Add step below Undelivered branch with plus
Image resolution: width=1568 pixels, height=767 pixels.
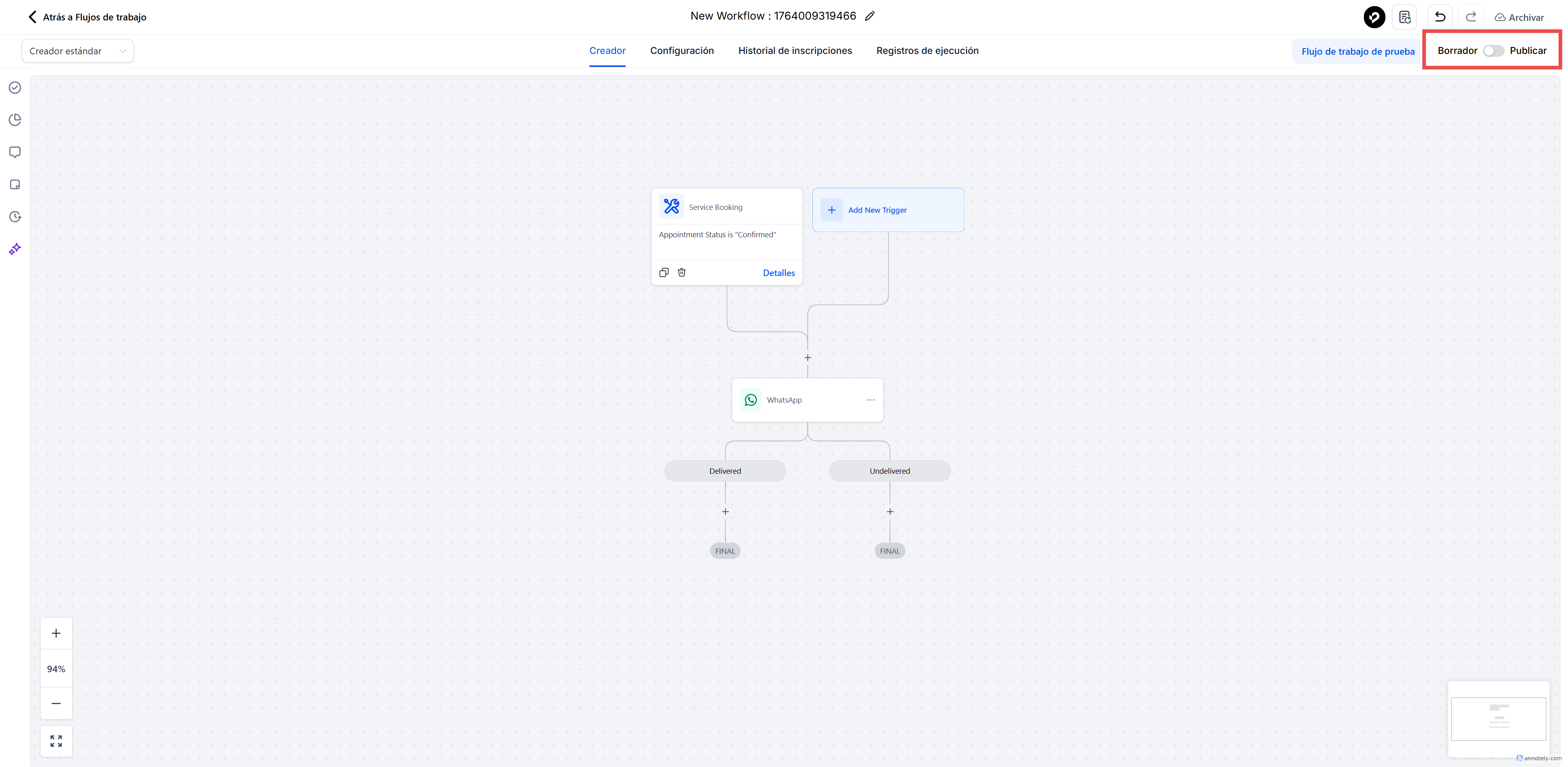[x=890, y=512]
